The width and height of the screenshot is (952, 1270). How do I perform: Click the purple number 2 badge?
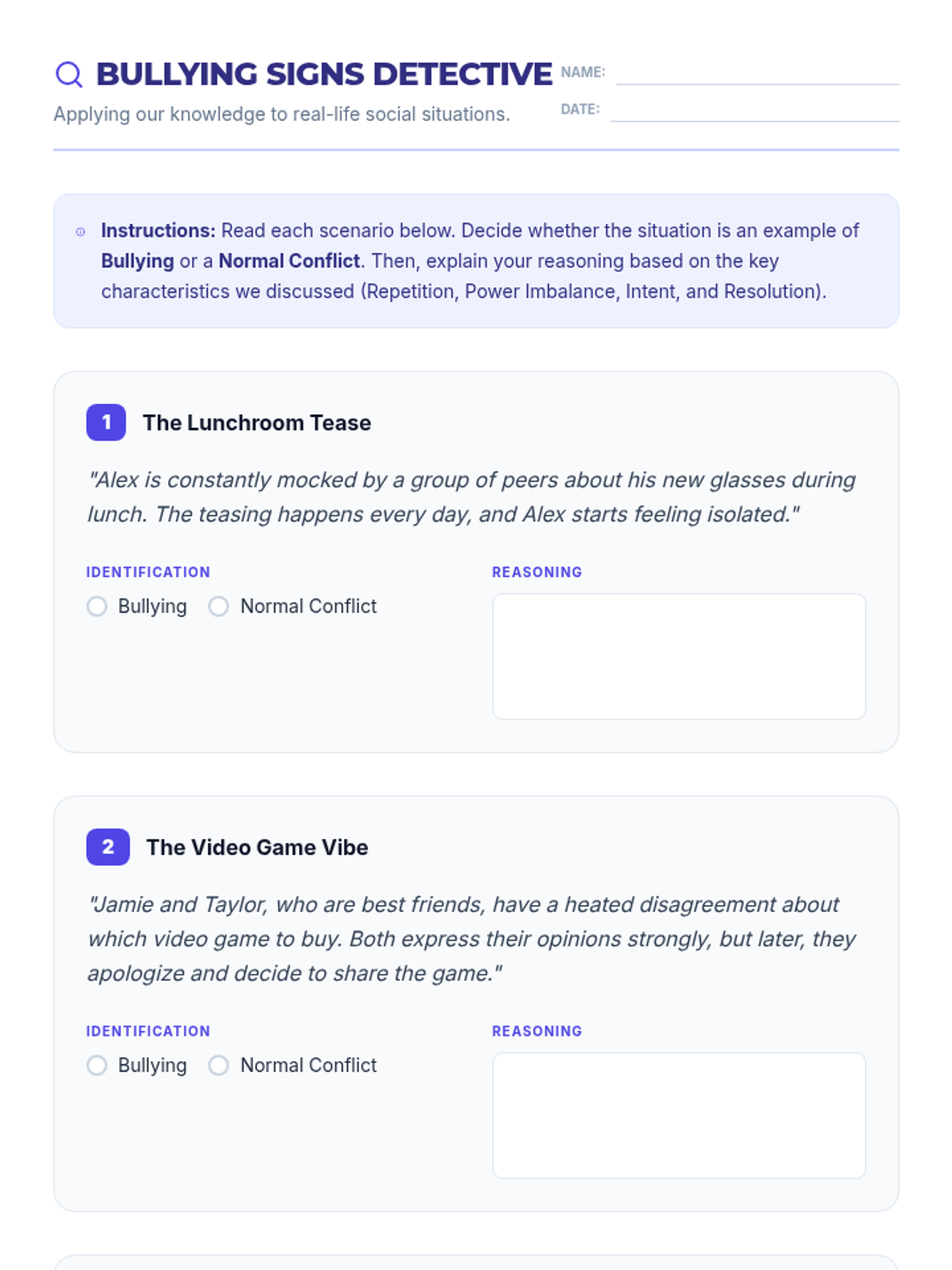(108, 847)
